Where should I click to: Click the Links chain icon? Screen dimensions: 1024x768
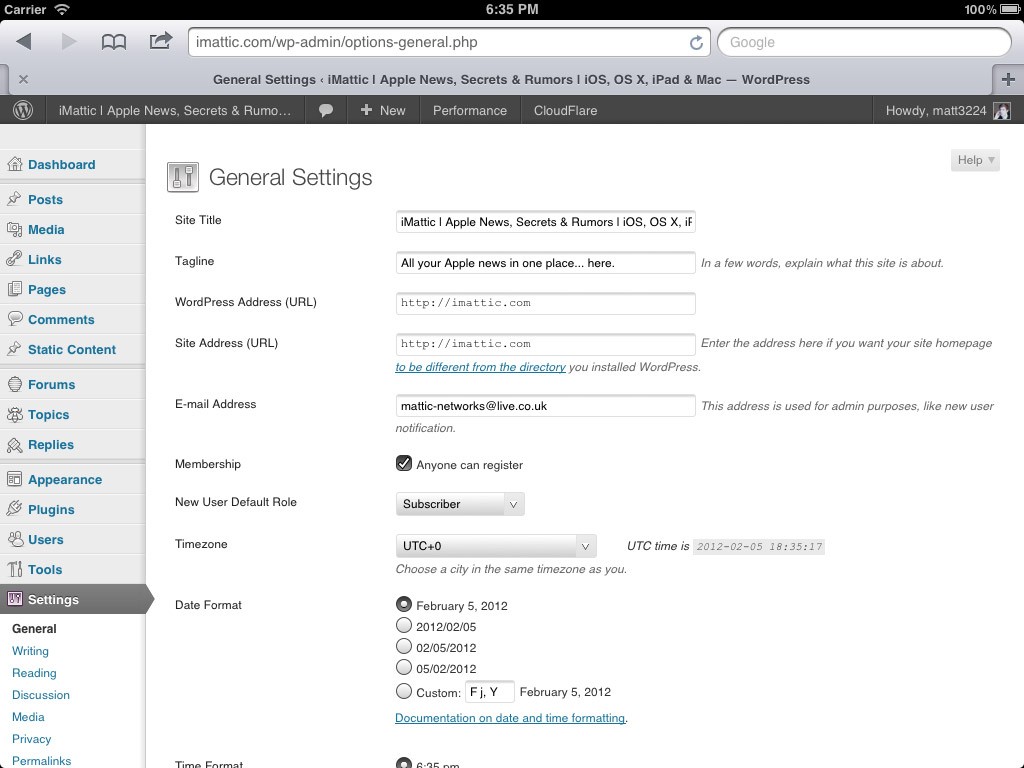[14, 259]
